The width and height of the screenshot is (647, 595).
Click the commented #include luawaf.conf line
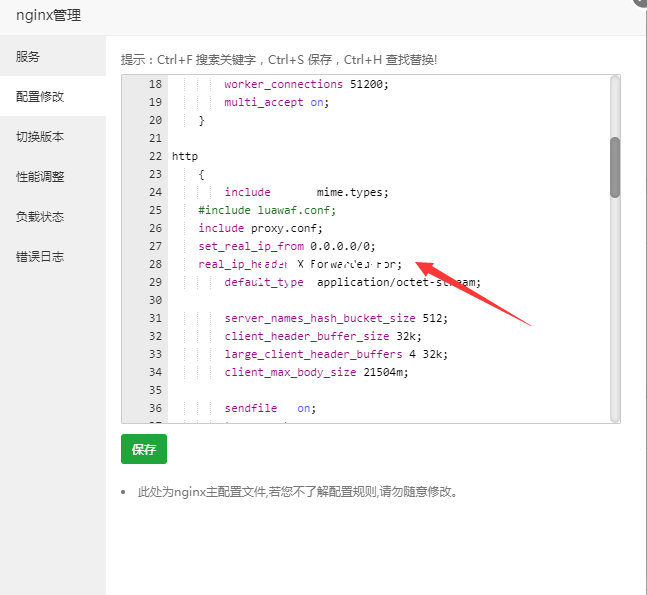[267, 210]
